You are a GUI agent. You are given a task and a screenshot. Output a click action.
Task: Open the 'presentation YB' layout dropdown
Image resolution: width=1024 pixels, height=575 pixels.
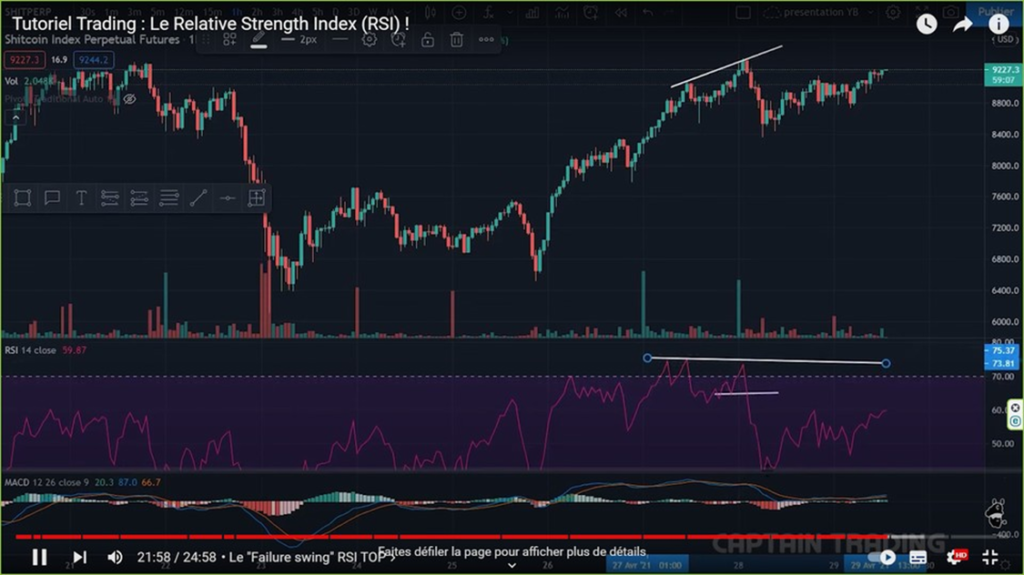click(x=819, y=12)
